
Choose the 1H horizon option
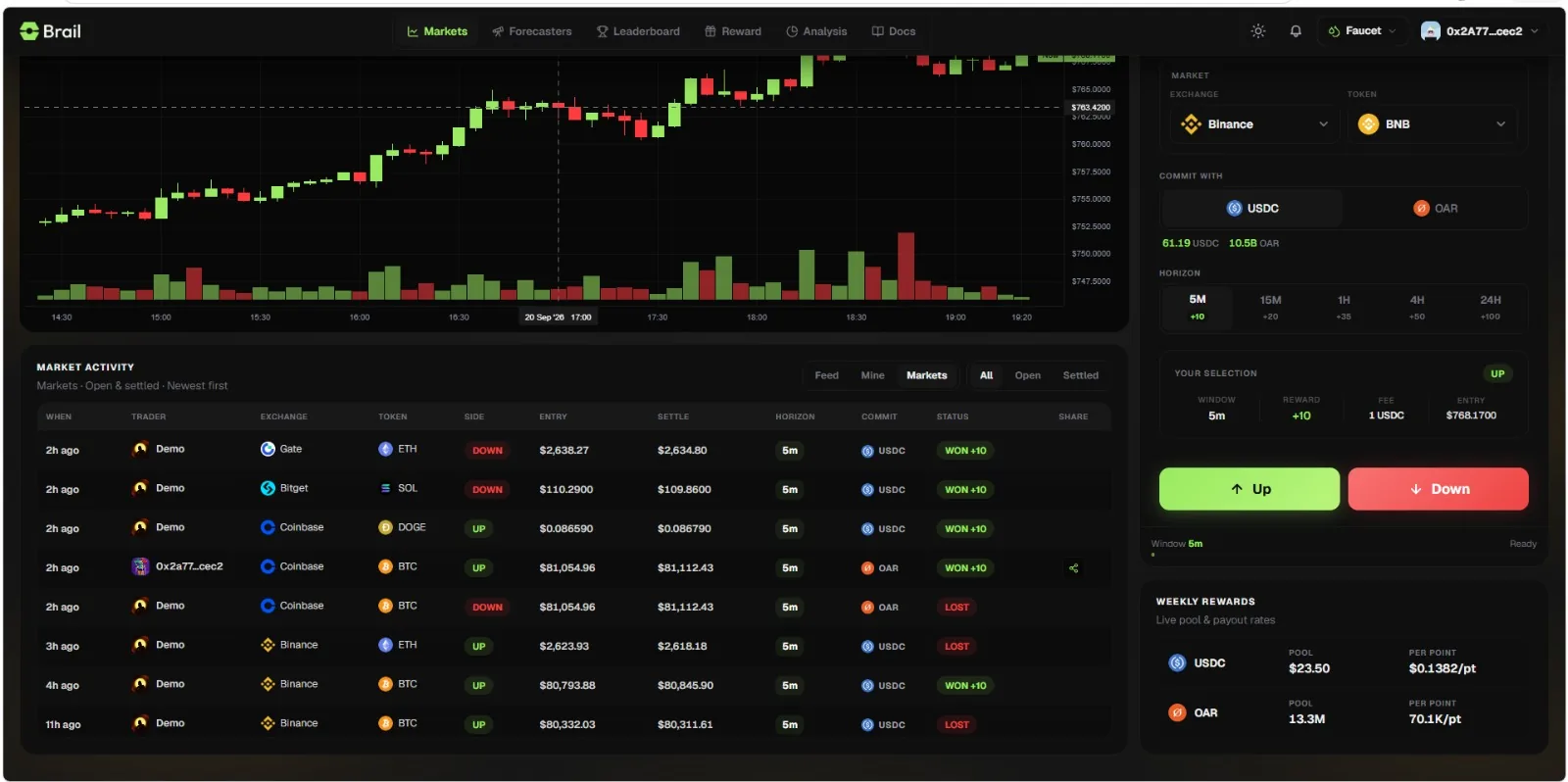1344,308
